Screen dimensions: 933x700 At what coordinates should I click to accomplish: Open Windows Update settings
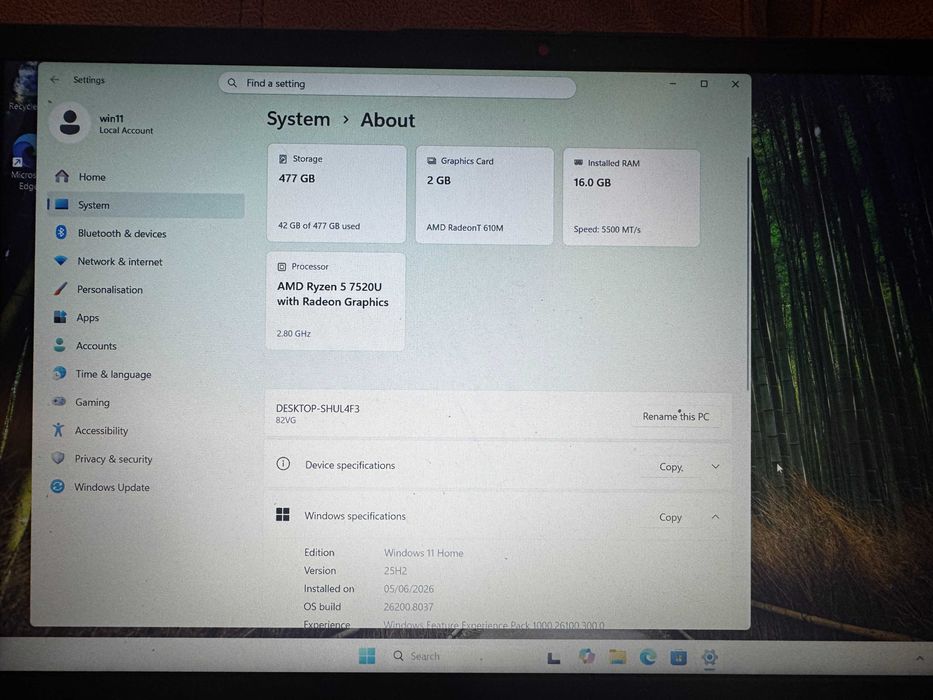145,487
